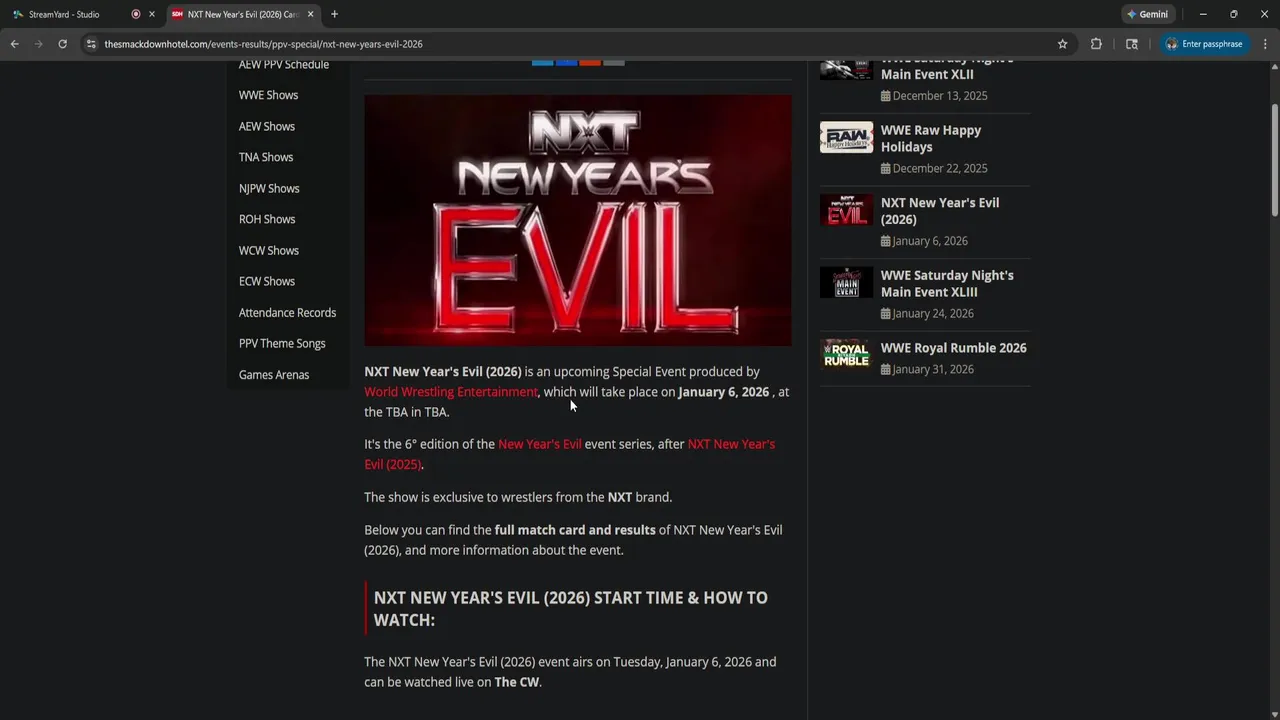Switch to the StreamYard - Studio tab

point(64,14)
